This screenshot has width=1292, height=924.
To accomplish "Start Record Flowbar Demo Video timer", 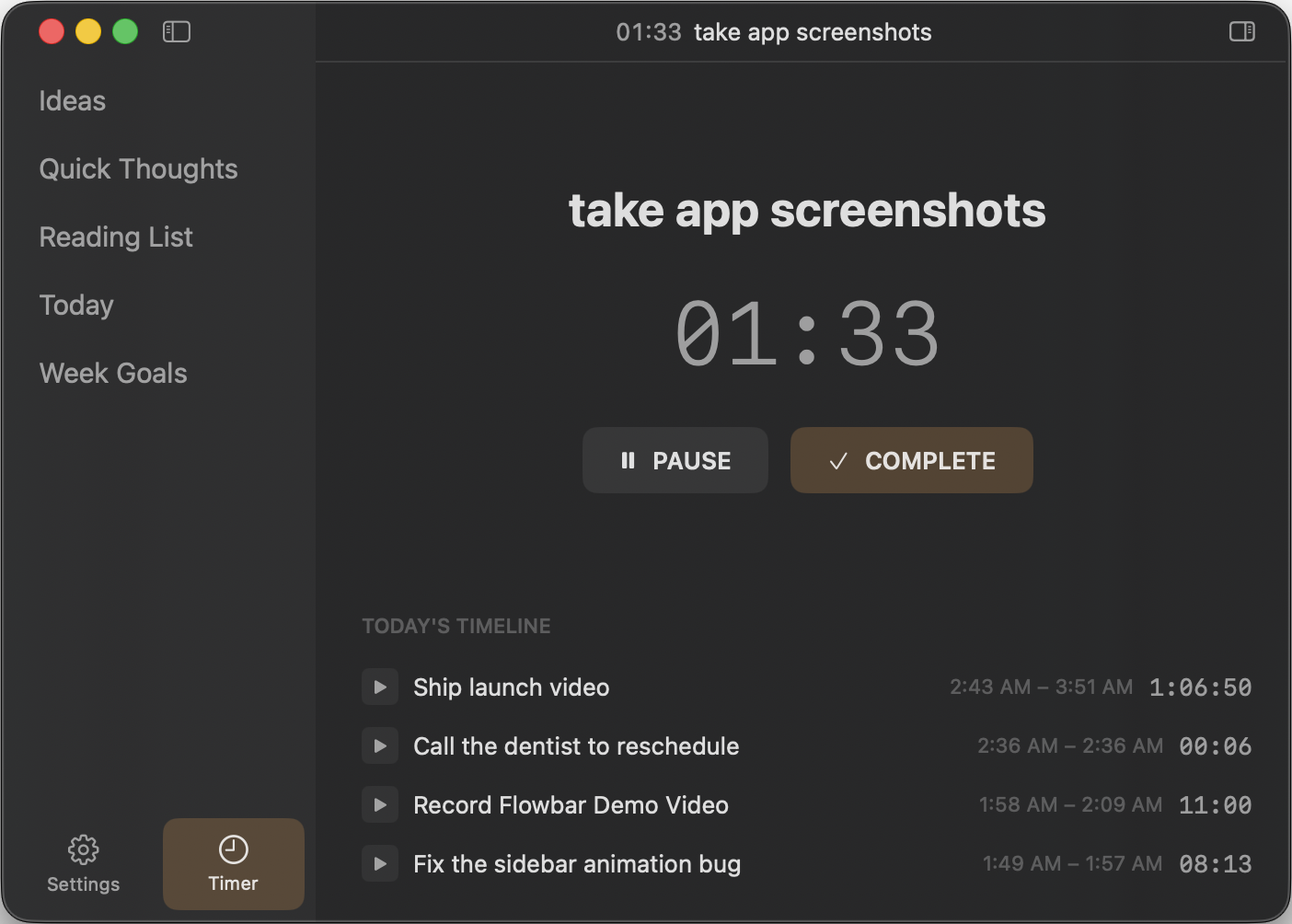I will pos(380,804).
